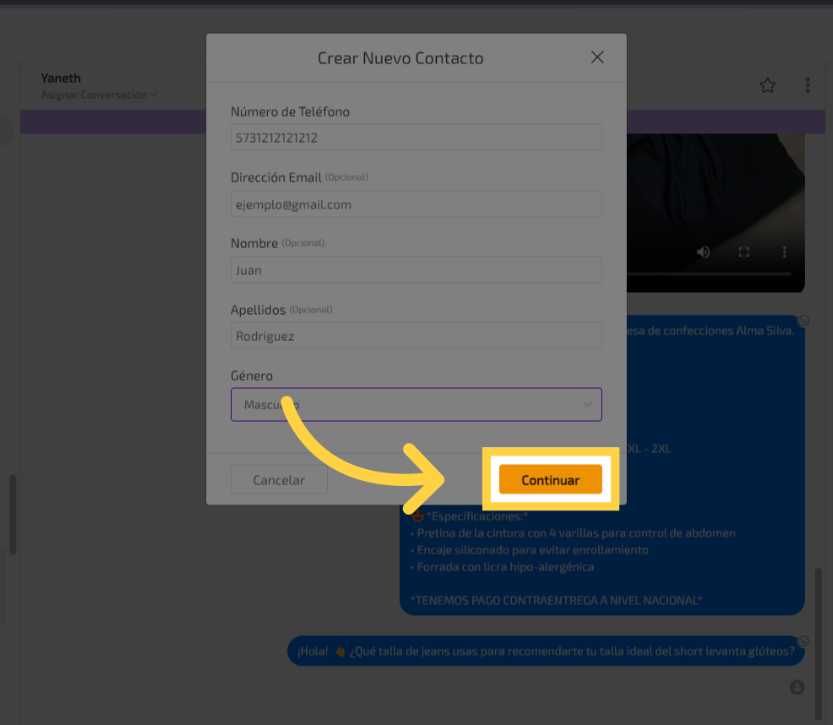The width and height of the screenshot is (833, 725).
Task: Close the Crear Nuevo Contacto dialog
Action: pos(597,57)
